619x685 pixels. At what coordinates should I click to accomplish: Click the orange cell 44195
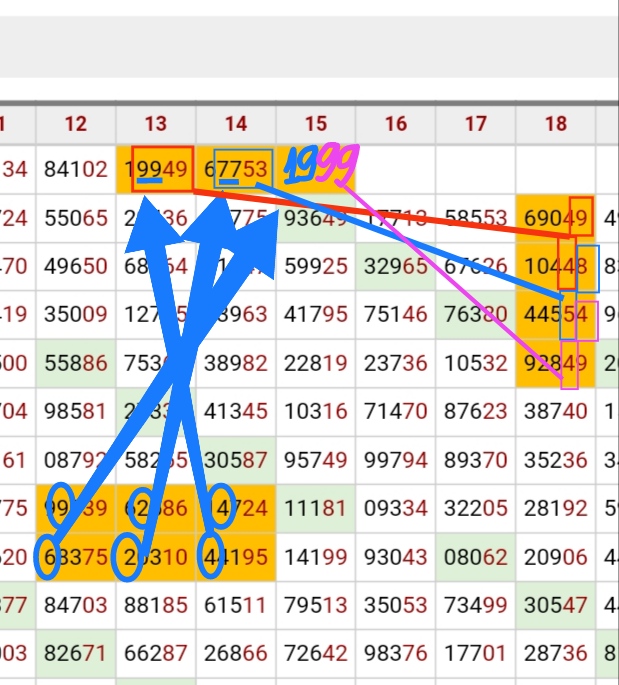[236, 557]
